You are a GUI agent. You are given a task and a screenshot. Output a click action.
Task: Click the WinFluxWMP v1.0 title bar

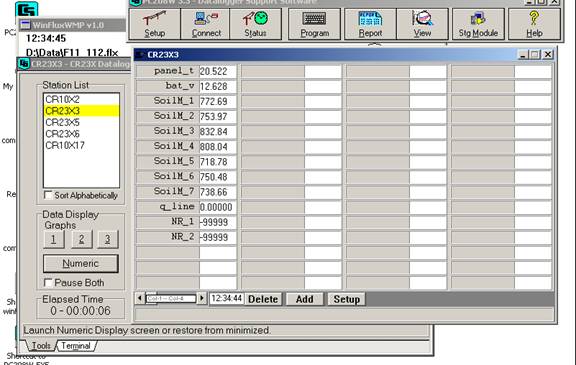tap(73, 25)
